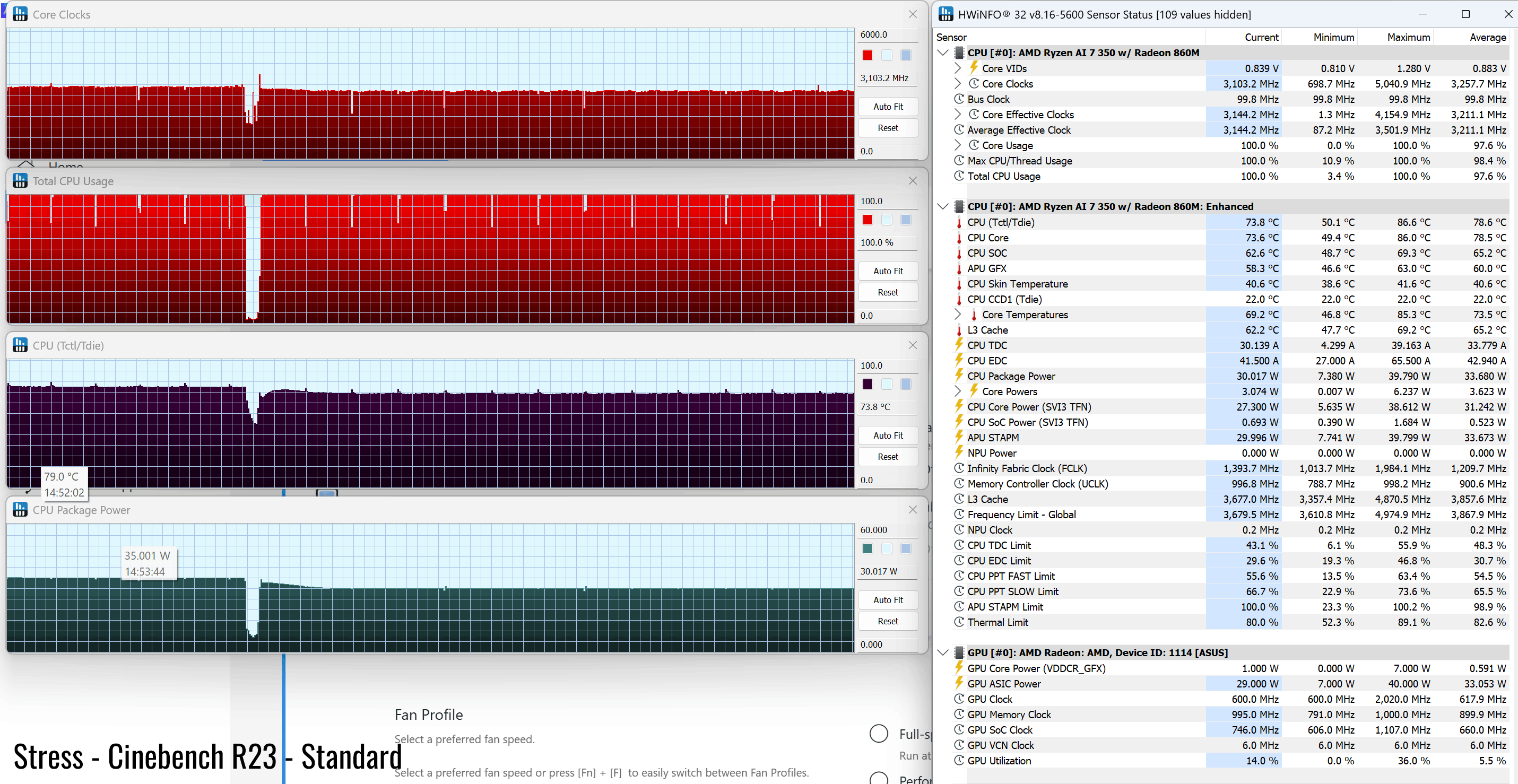Maximize the HWiNFO Sensor Status window
This screenshot has height=784, width=1518.
point(1465,14)
